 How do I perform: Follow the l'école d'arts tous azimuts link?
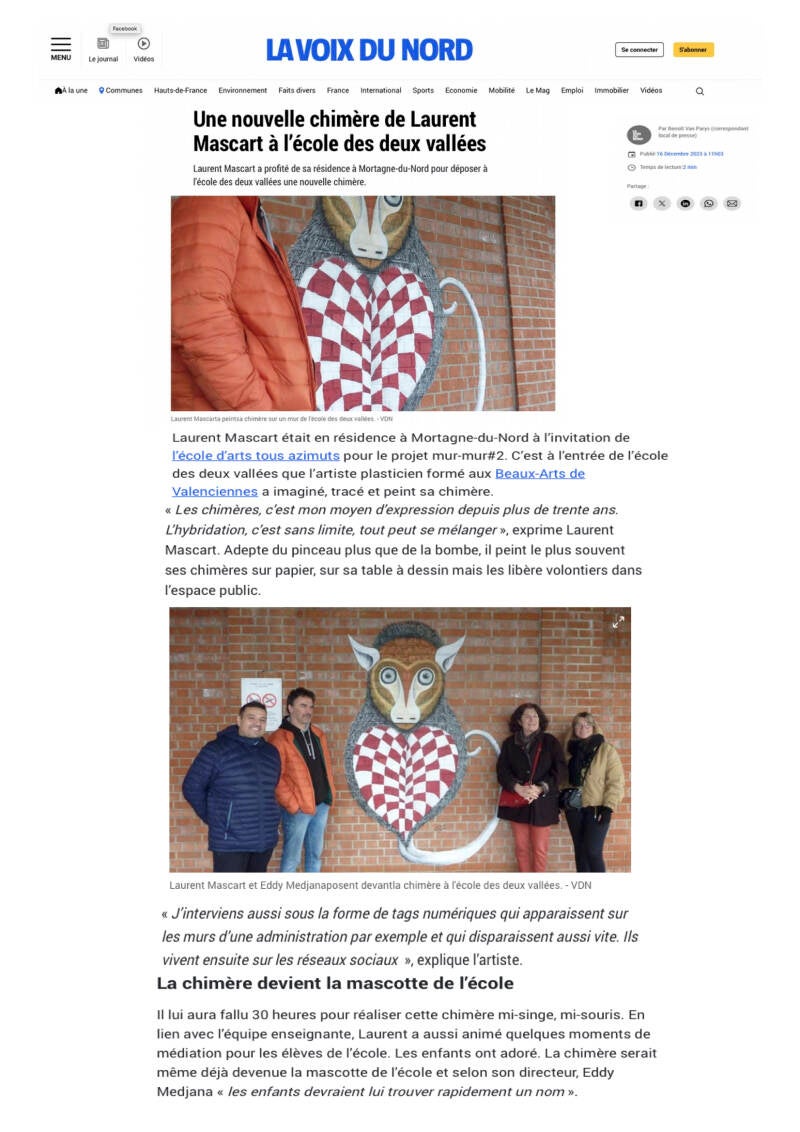(x=256, y=456)
